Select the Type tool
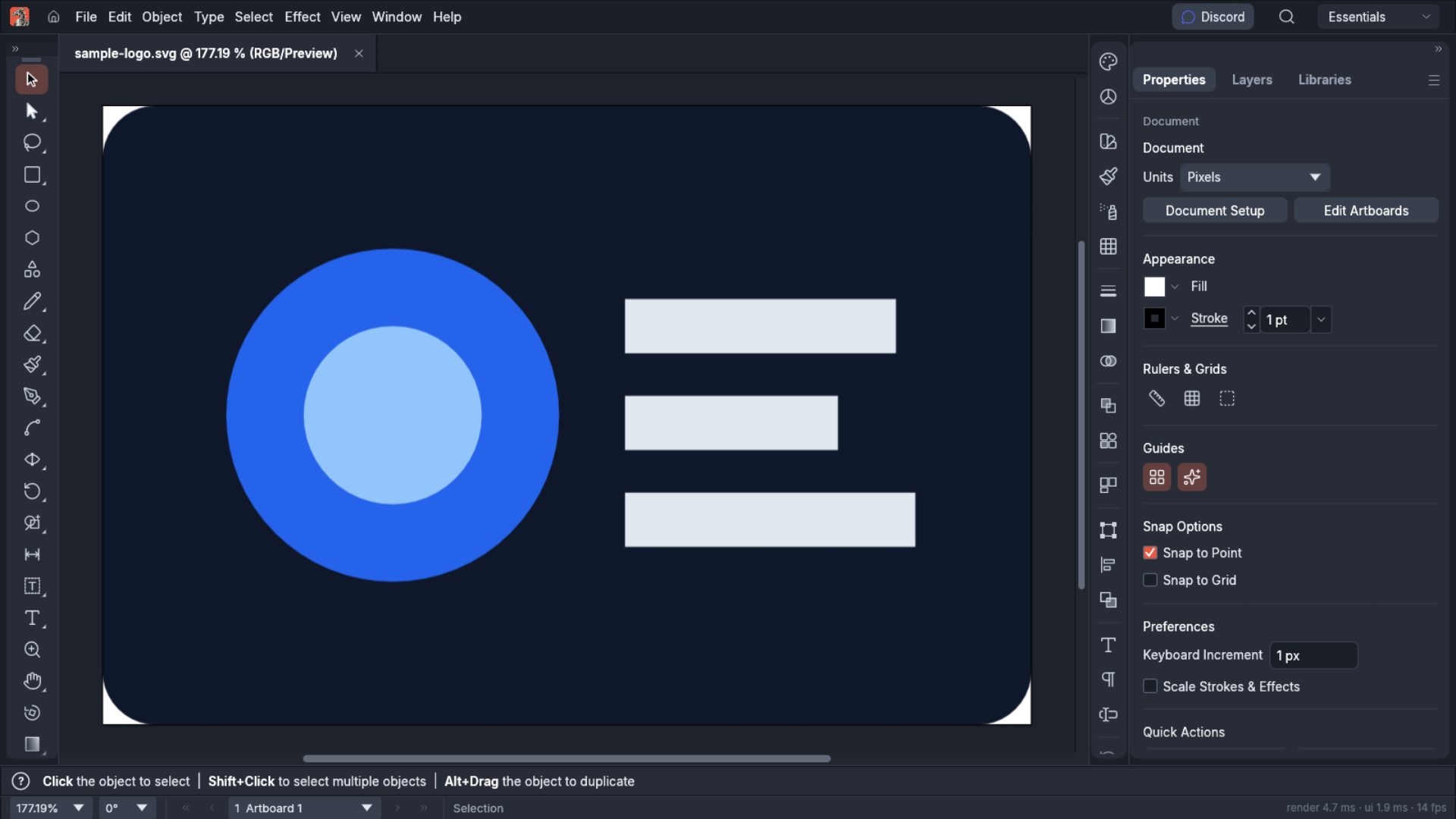 pyautogui.click(x=32, y=618)
